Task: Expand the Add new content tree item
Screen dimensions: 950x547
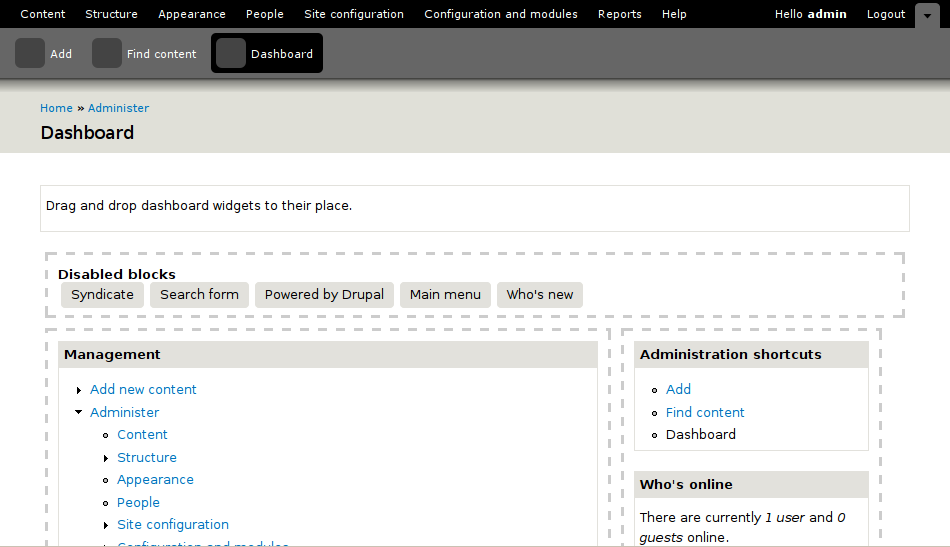Action: (x=79, y=390)
